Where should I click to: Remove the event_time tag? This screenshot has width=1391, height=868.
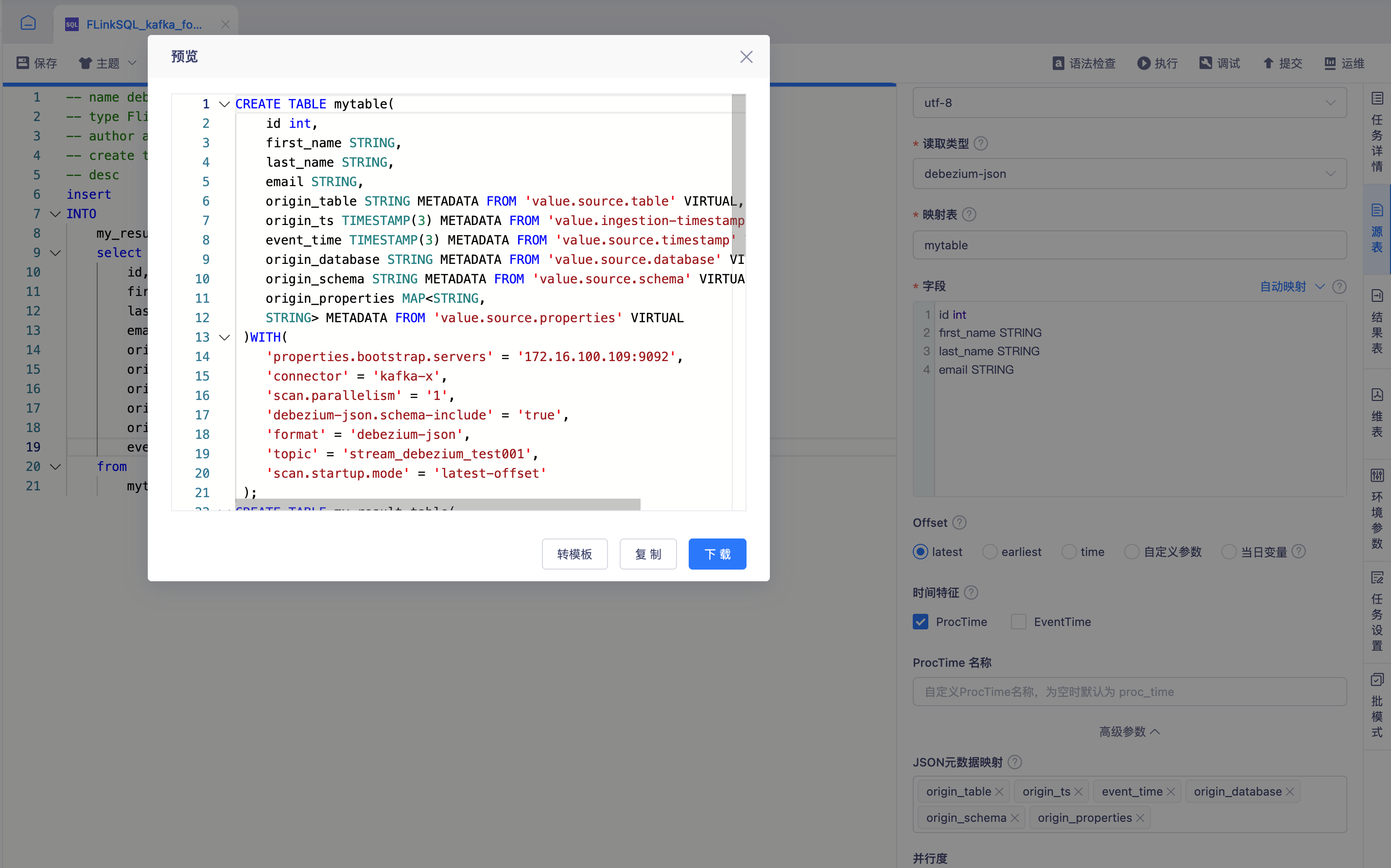tap(1171, 792)
